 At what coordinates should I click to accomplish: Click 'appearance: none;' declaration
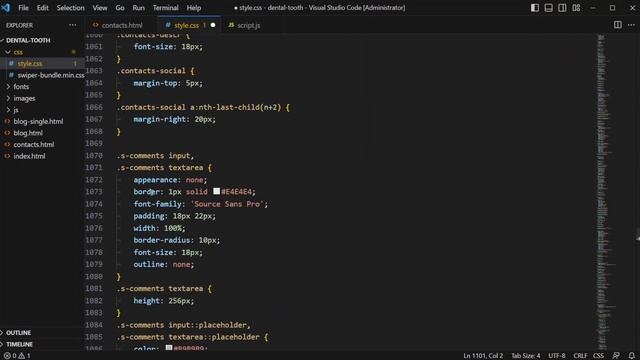[x=170, y=180]
